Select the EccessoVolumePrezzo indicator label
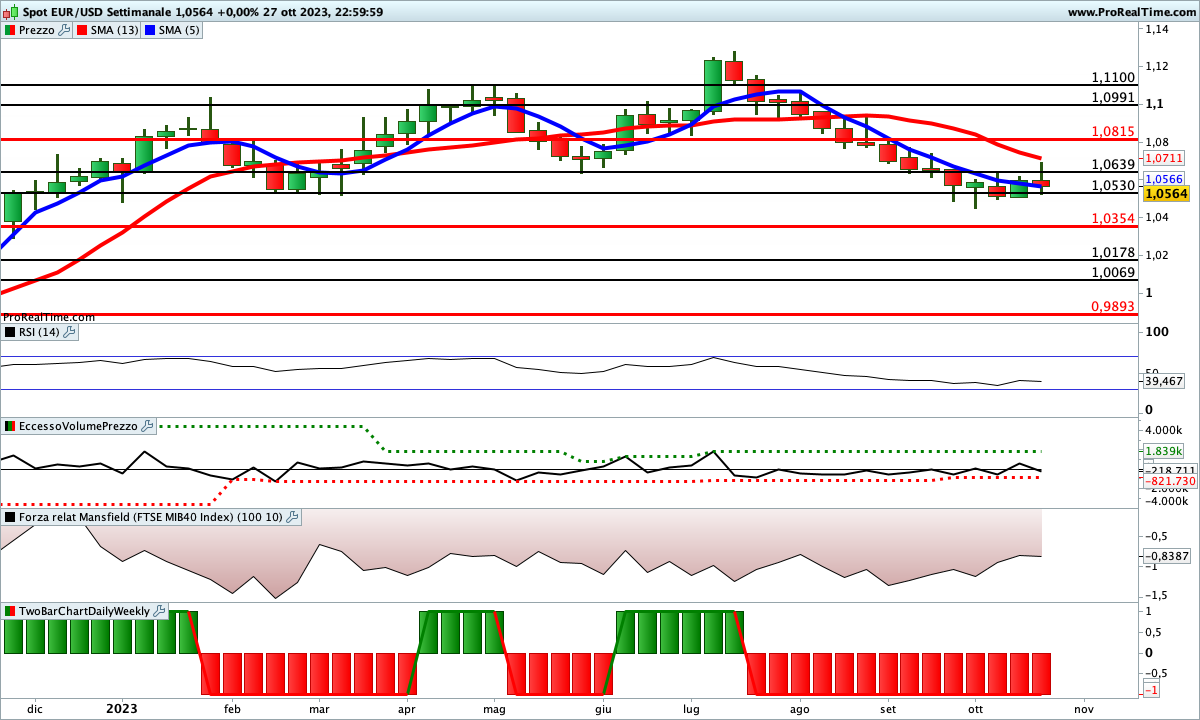This screenshot has width=1200, height=720. coord(79,426)
